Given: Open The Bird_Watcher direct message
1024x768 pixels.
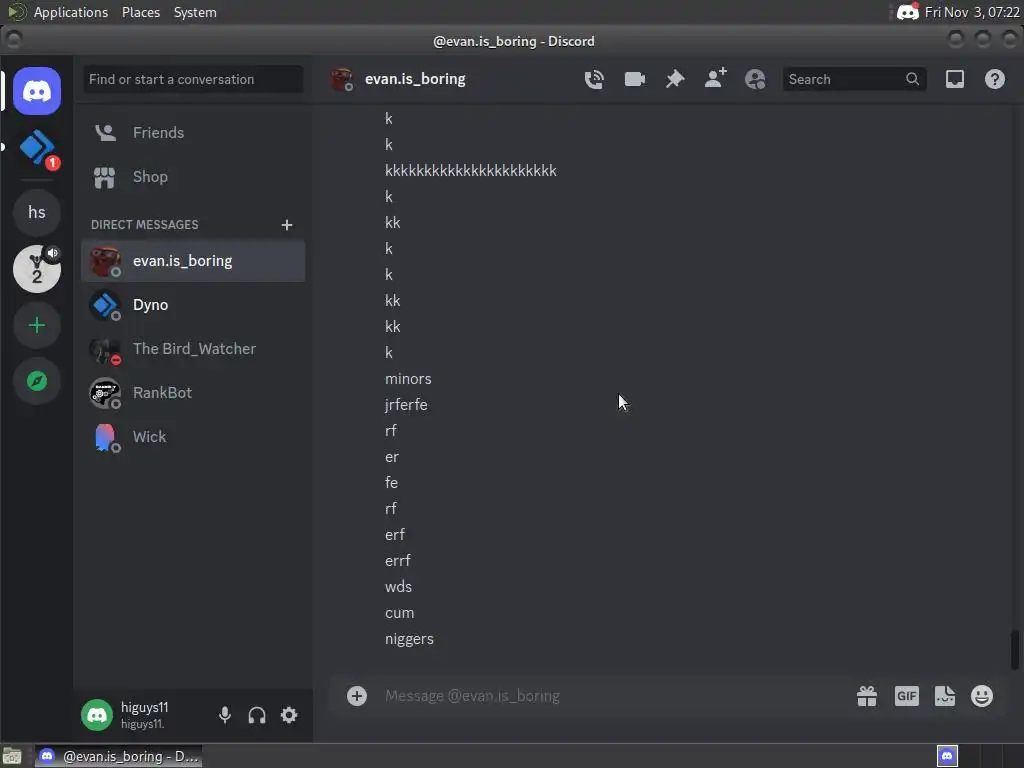Looking at the screenshot, I should click(193, 349).
